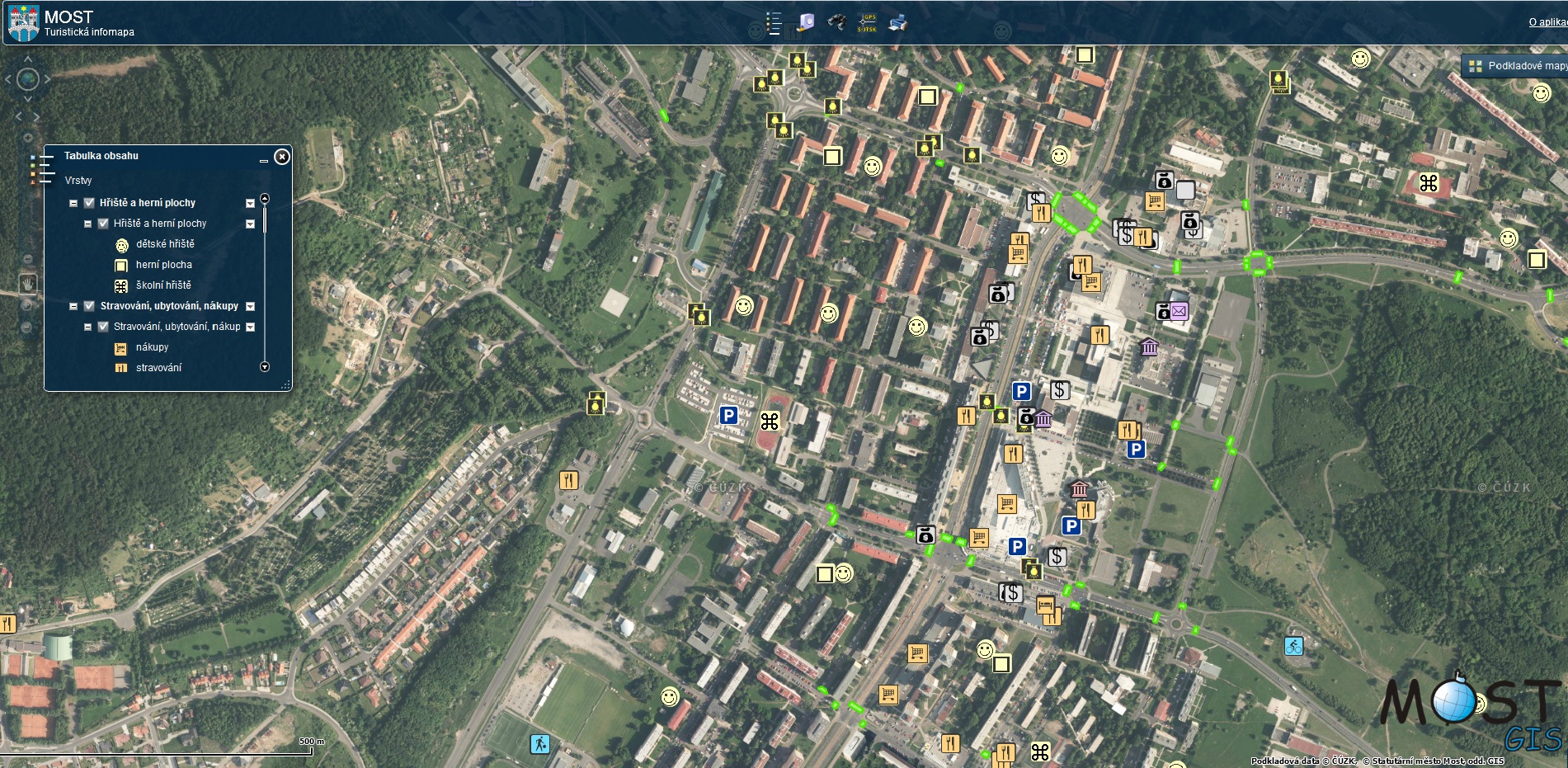Click the pedestrian marker near the football field
The image size is (1568, 768).
539,744
